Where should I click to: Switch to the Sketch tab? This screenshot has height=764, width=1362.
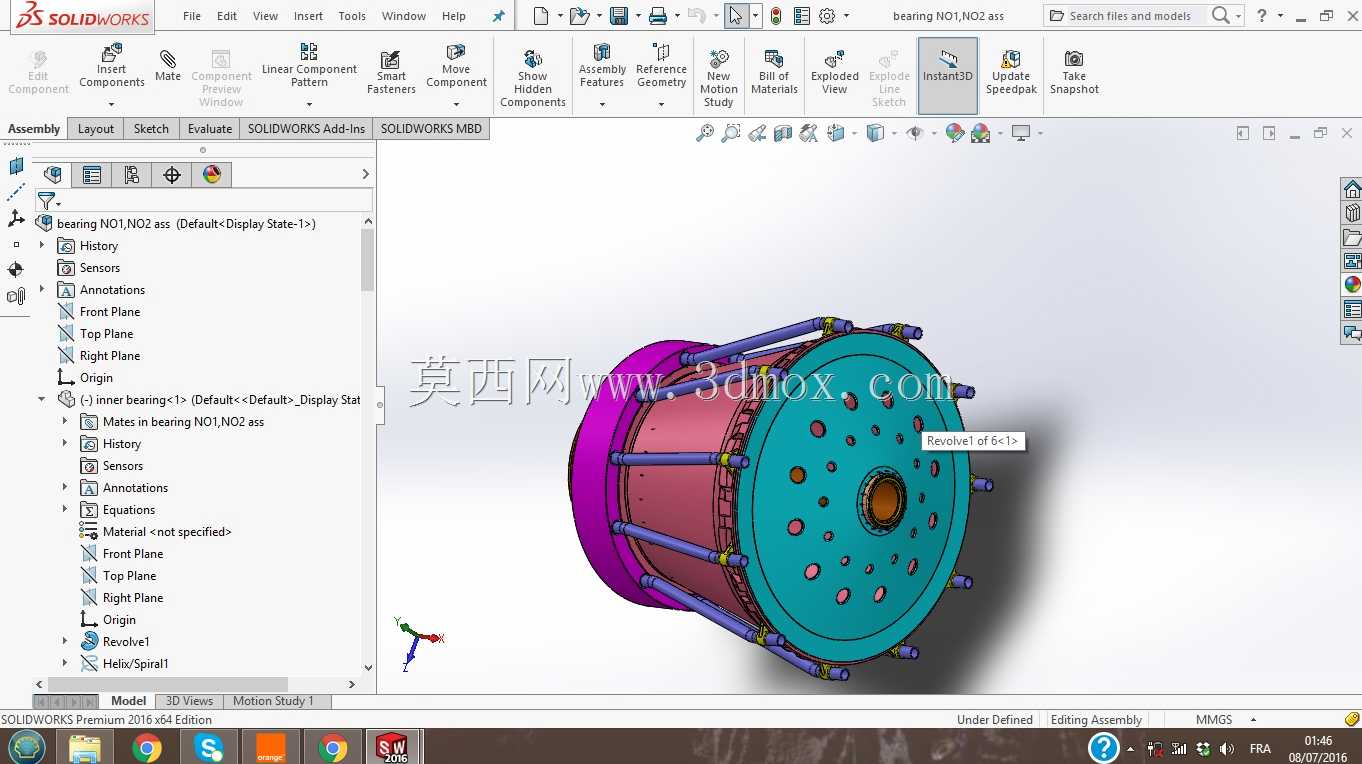coord(151,128)
